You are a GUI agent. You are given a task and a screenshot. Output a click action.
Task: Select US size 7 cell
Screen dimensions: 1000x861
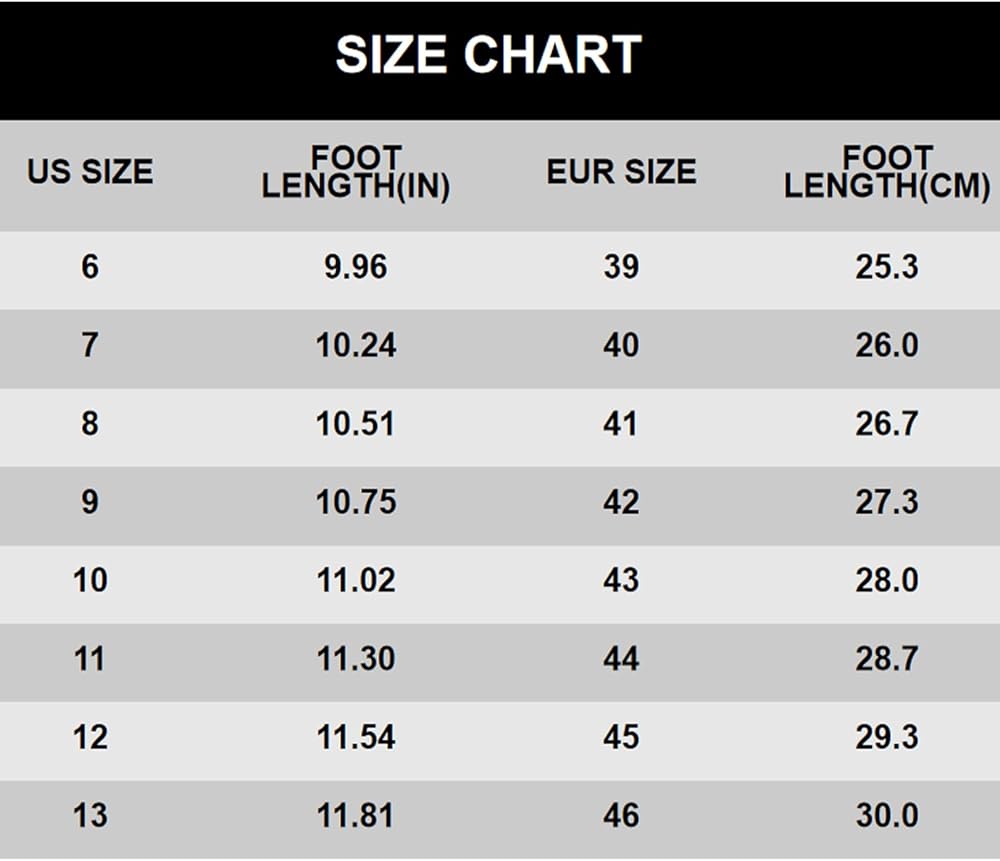click(x=90, y=345)
